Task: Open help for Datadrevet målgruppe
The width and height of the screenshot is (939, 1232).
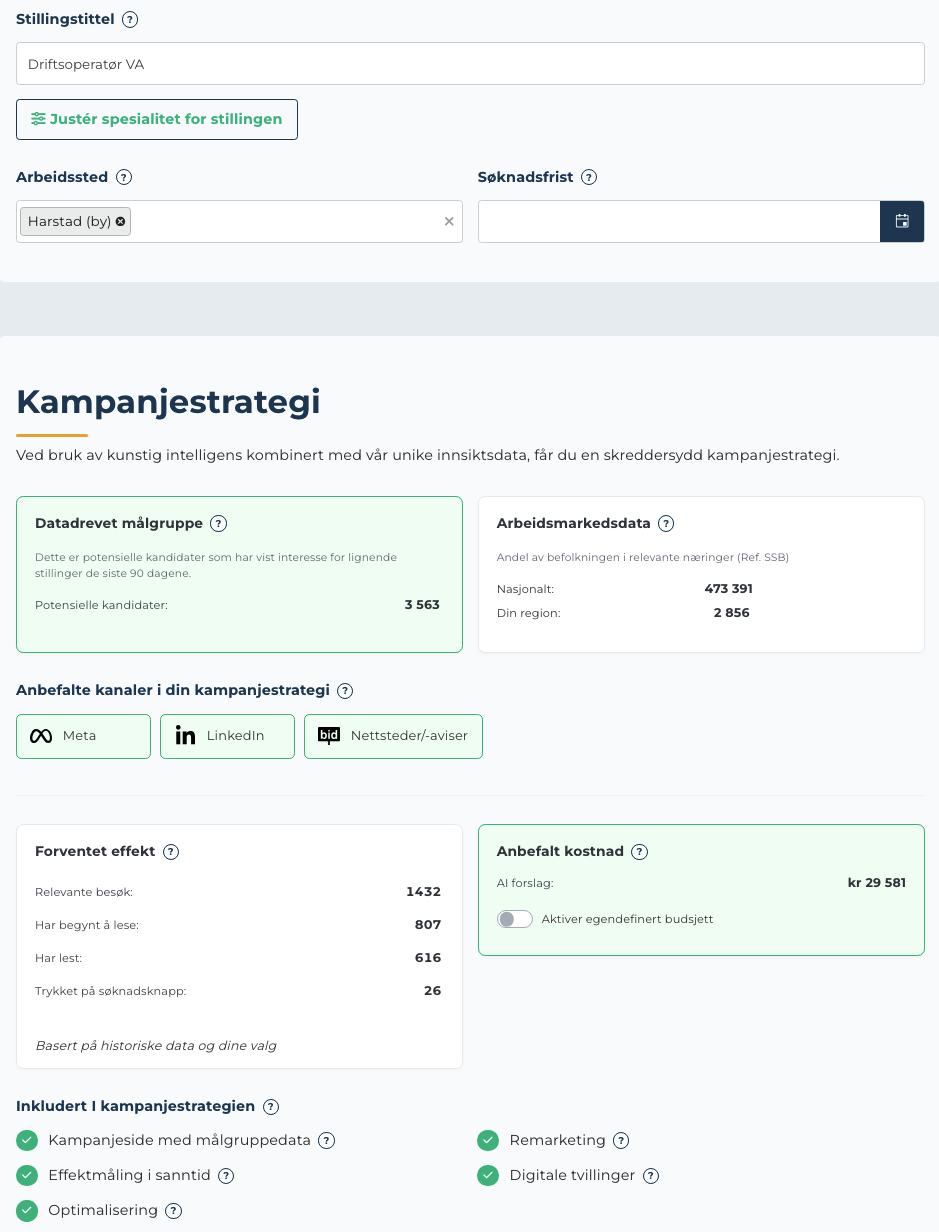Action: (x=218, y=523)
